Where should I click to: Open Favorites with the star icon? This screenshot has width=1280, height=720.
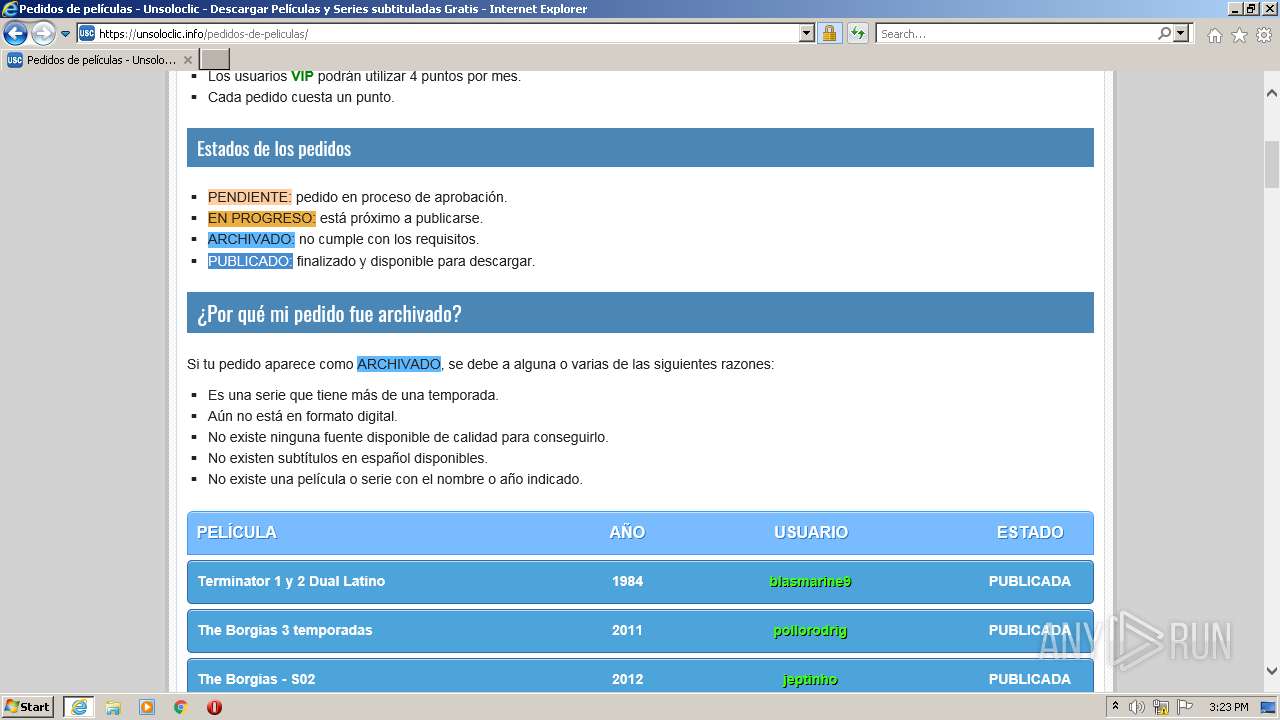[x=1239, y=35]
